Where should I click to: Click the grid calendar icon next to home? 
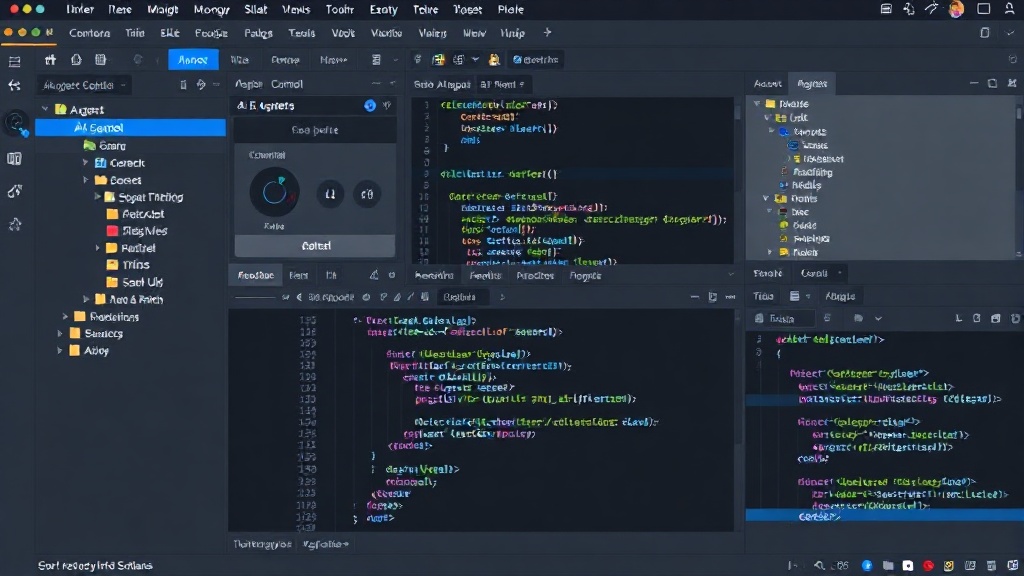(x=101, y=59)
